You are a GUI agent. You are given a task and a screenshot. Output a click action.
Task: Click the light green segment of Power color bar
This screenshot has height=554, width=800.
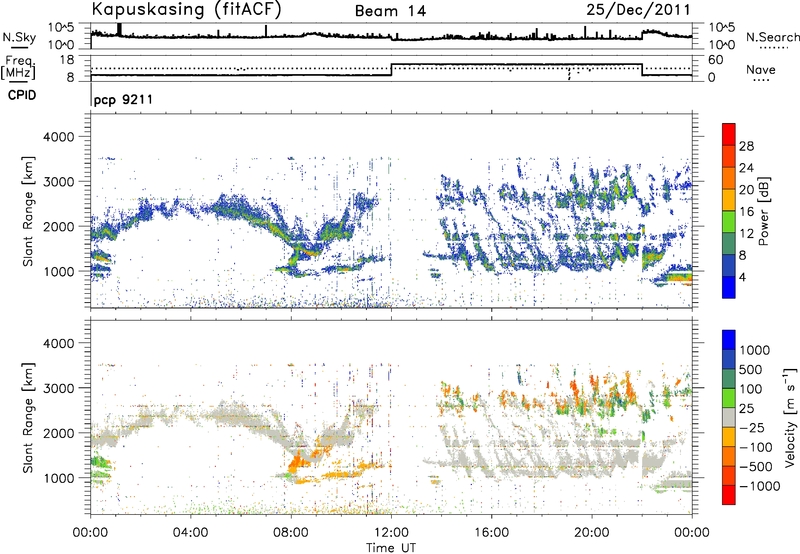click(x=729, y=221)
